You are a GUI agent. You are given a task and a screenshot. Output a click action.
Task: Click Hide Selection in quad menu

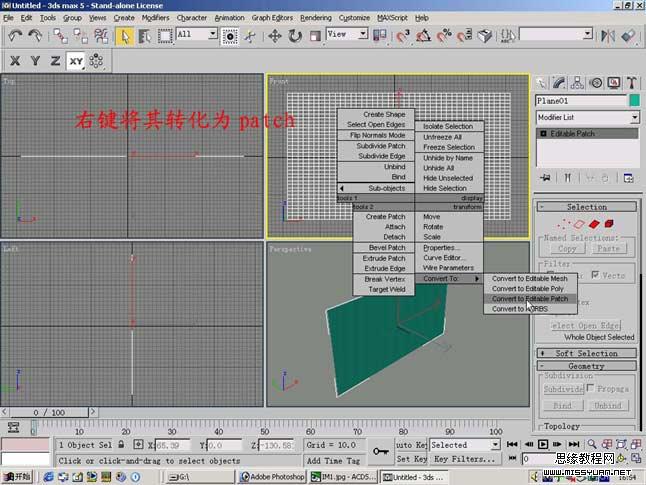point(445,188)
